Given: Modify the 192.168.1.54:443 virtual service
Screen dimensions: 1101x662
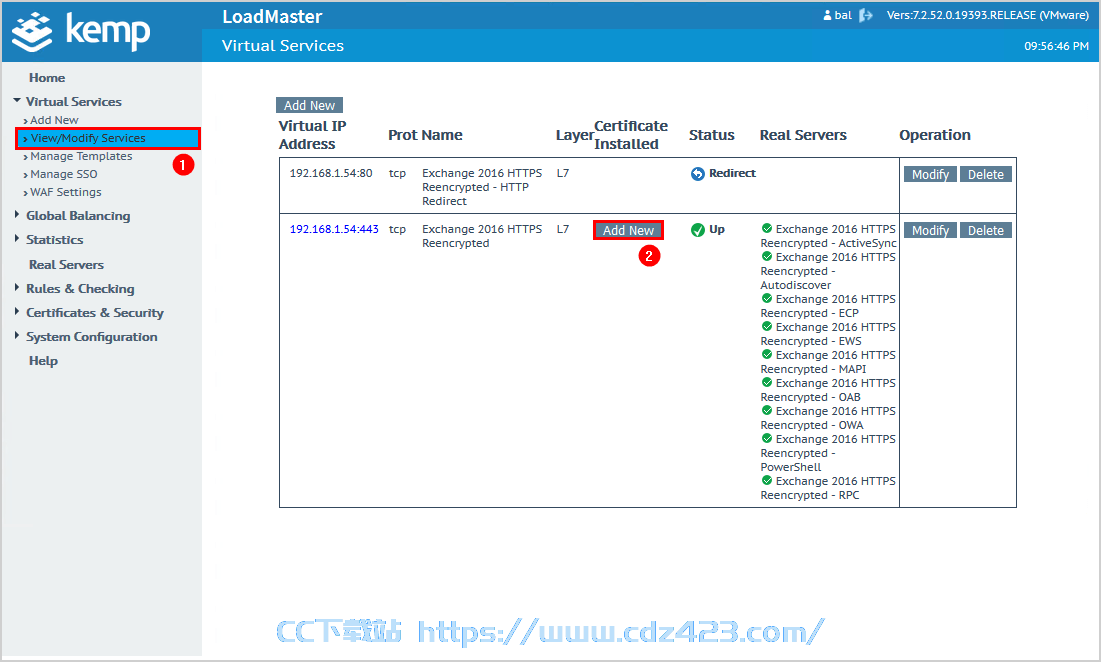Looking at the screenshot, I should (x=930, y=230).
